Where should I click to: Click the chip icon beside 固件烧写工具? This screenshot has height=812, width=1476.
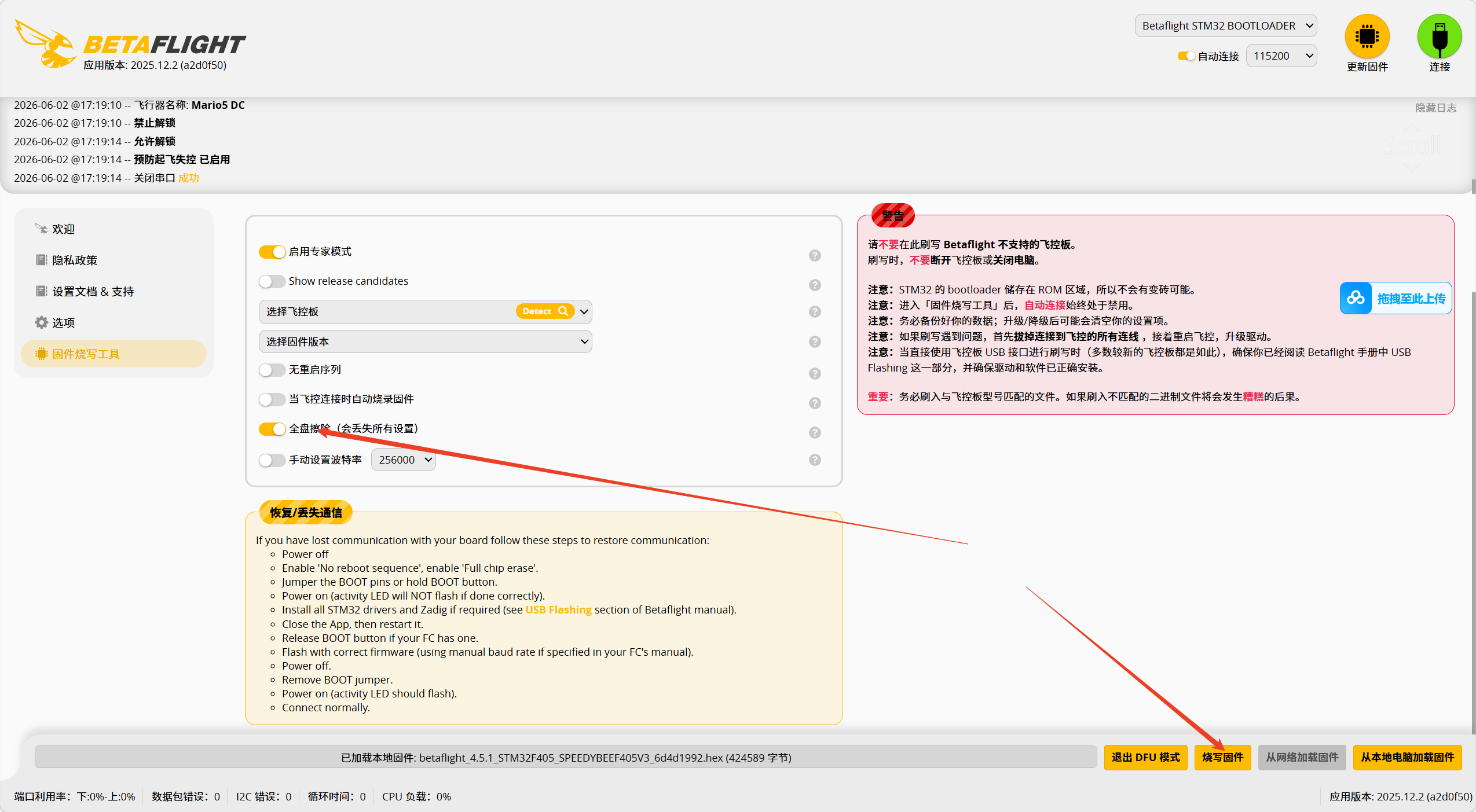pos(41,354)
